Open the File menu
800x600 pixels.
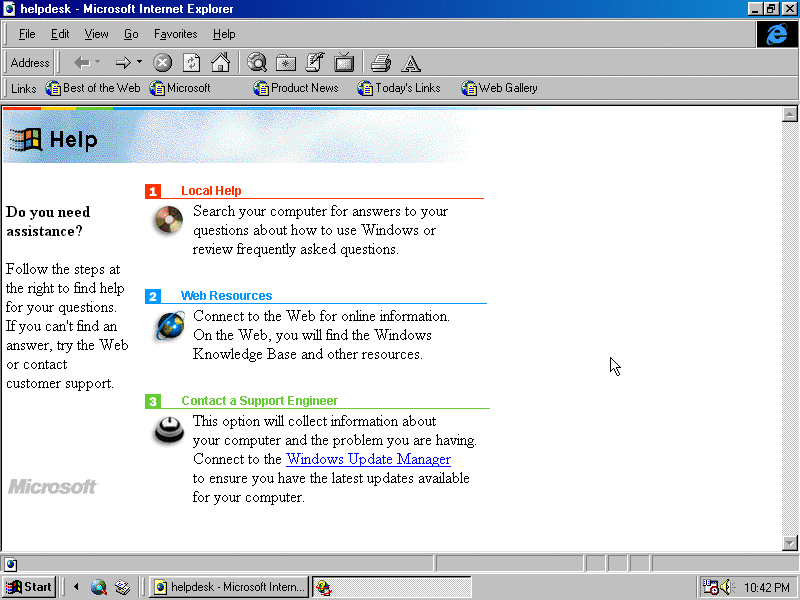(x=27, y=34)
